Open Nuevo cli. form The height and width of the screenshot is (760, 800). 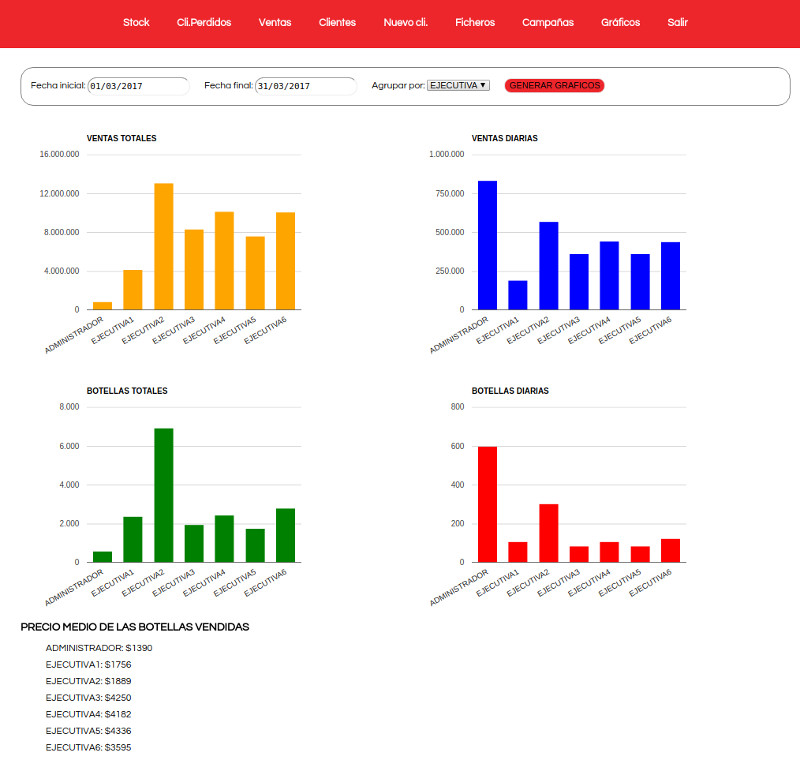tap(405, 22)
